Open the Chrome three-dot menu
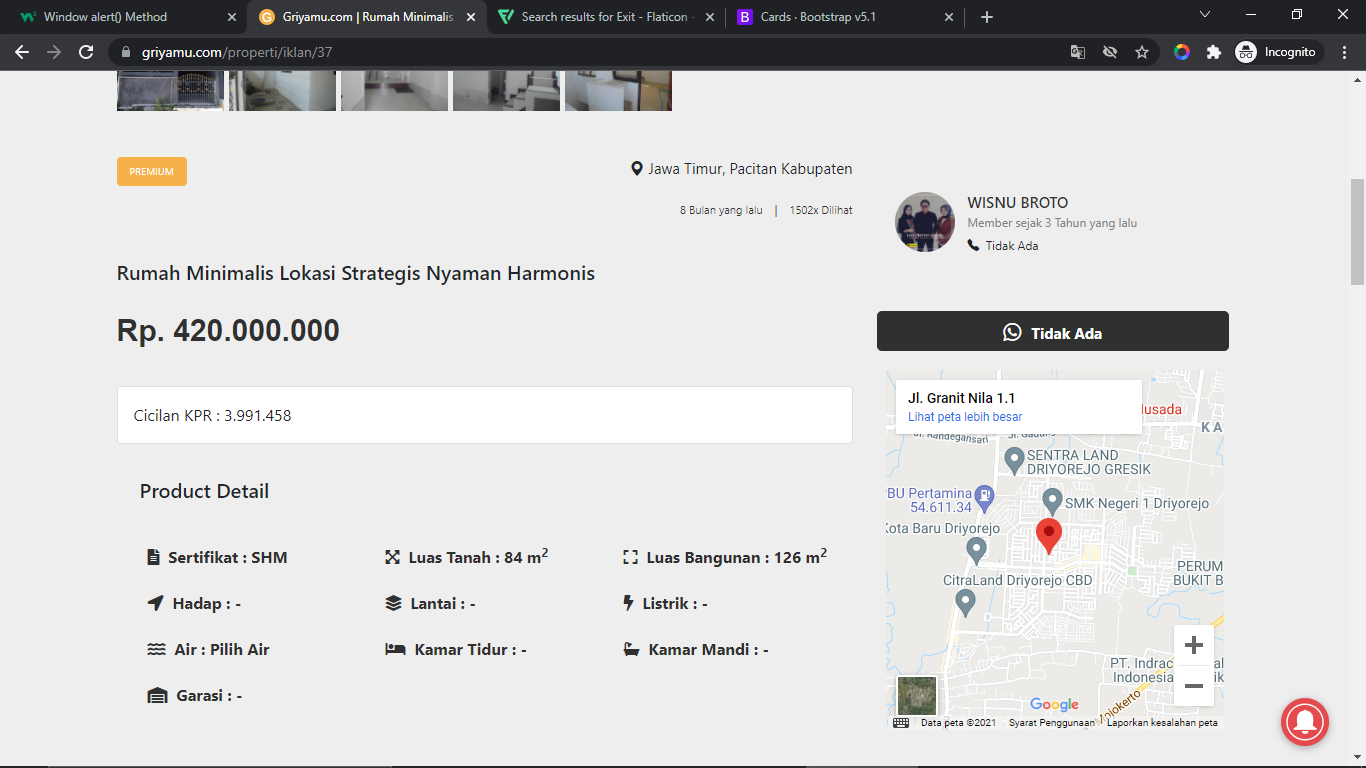1366x768 pixels. click(x=1344, y=52)
